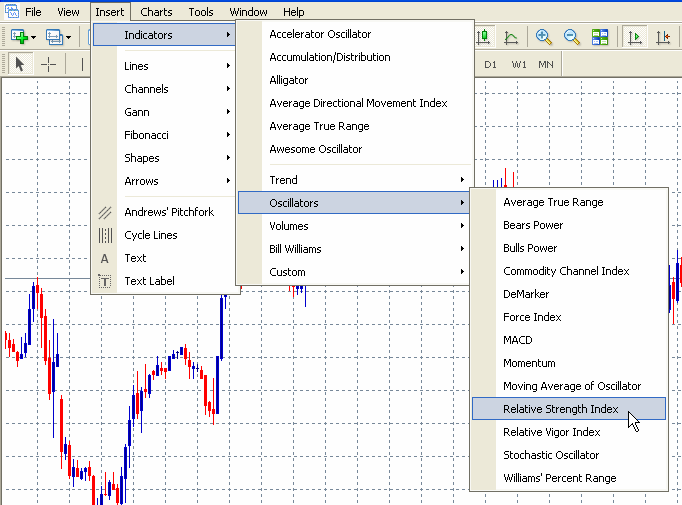Screen dimensions: 682x505
Task: Expand the Arrows submenu
Action: tap(164, 181)
